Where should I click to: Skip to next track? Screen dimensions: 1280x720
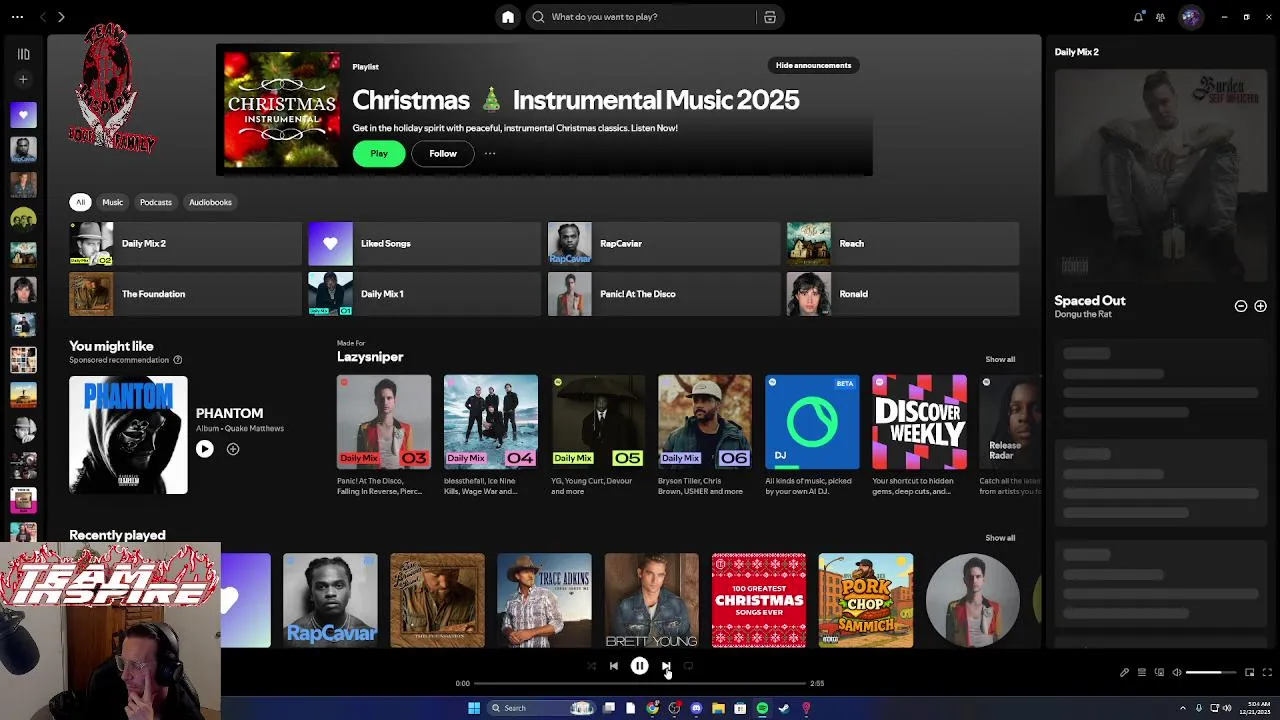666,666
